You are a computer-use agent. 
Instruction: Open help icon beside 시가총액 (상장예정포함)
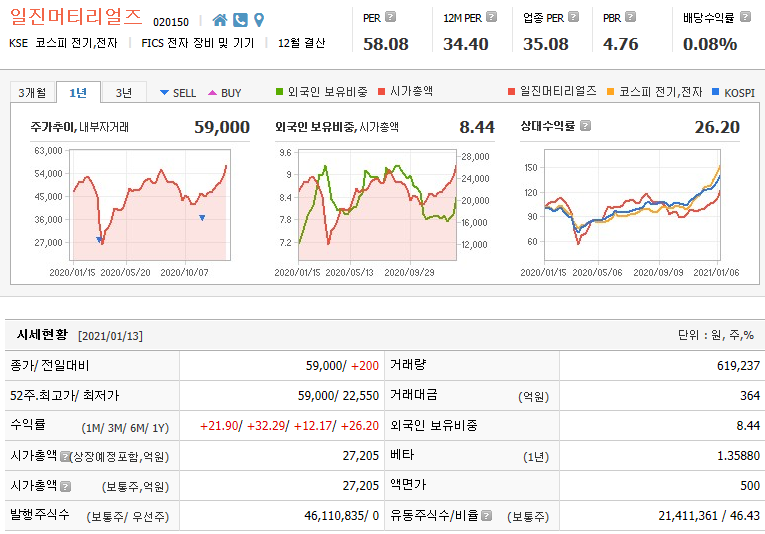point(65,456)
